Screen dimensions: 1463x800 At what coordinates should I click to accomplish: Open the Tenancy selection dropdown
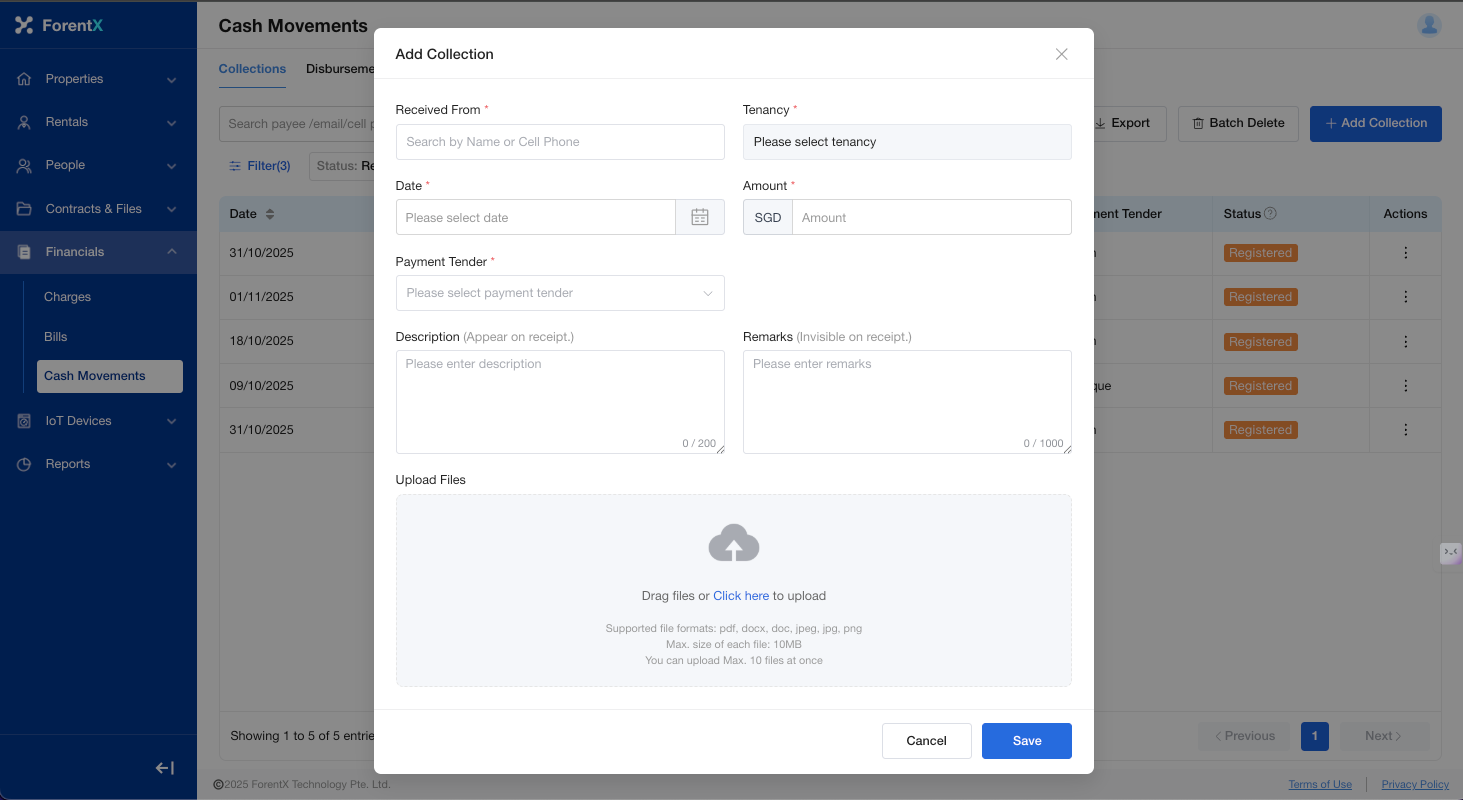click(906, 142)
